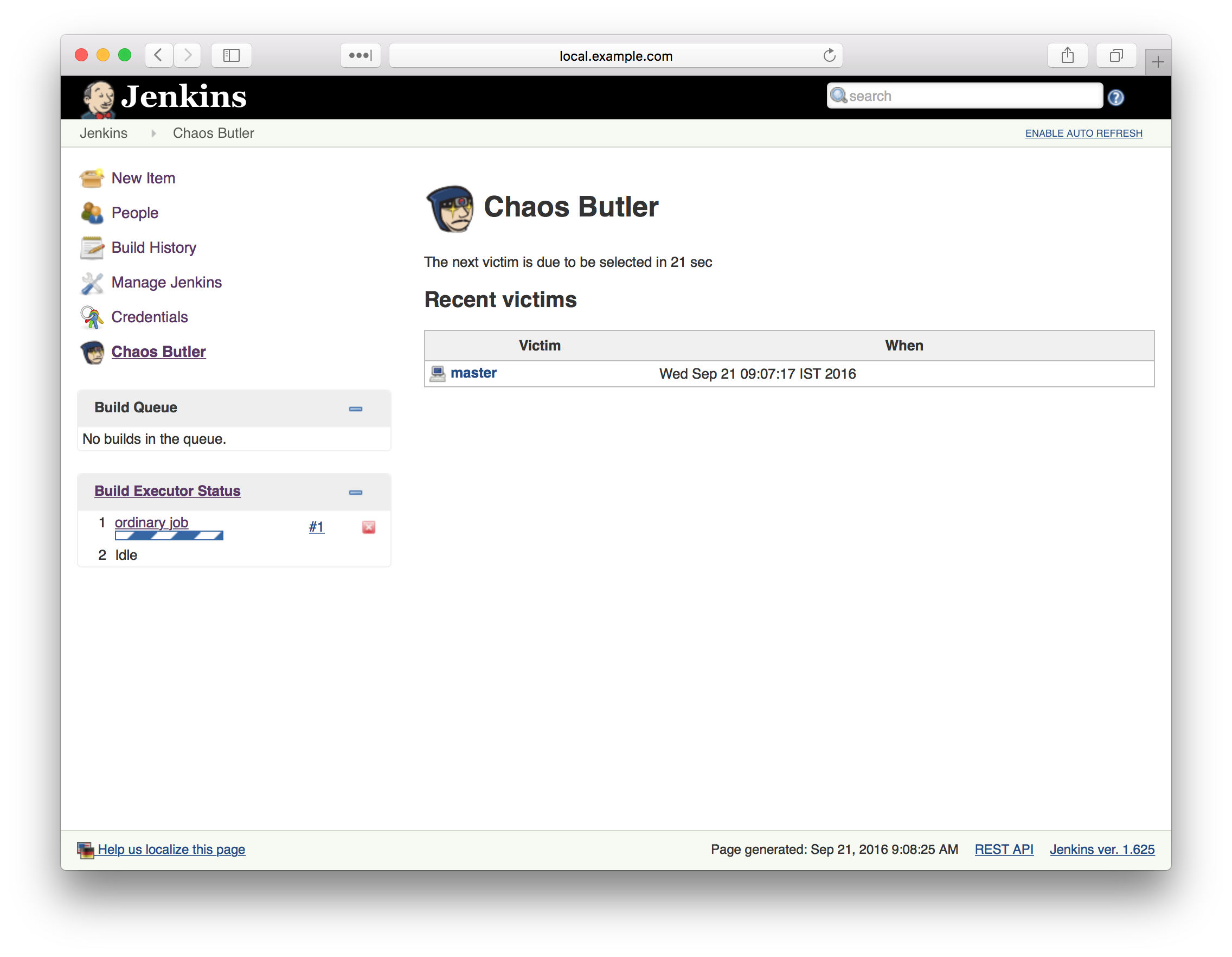The height and width of the screenshot is (957, 1232).
Task: Open the breadcrumb arrow after Jenkins
Action: coord(153,133)
